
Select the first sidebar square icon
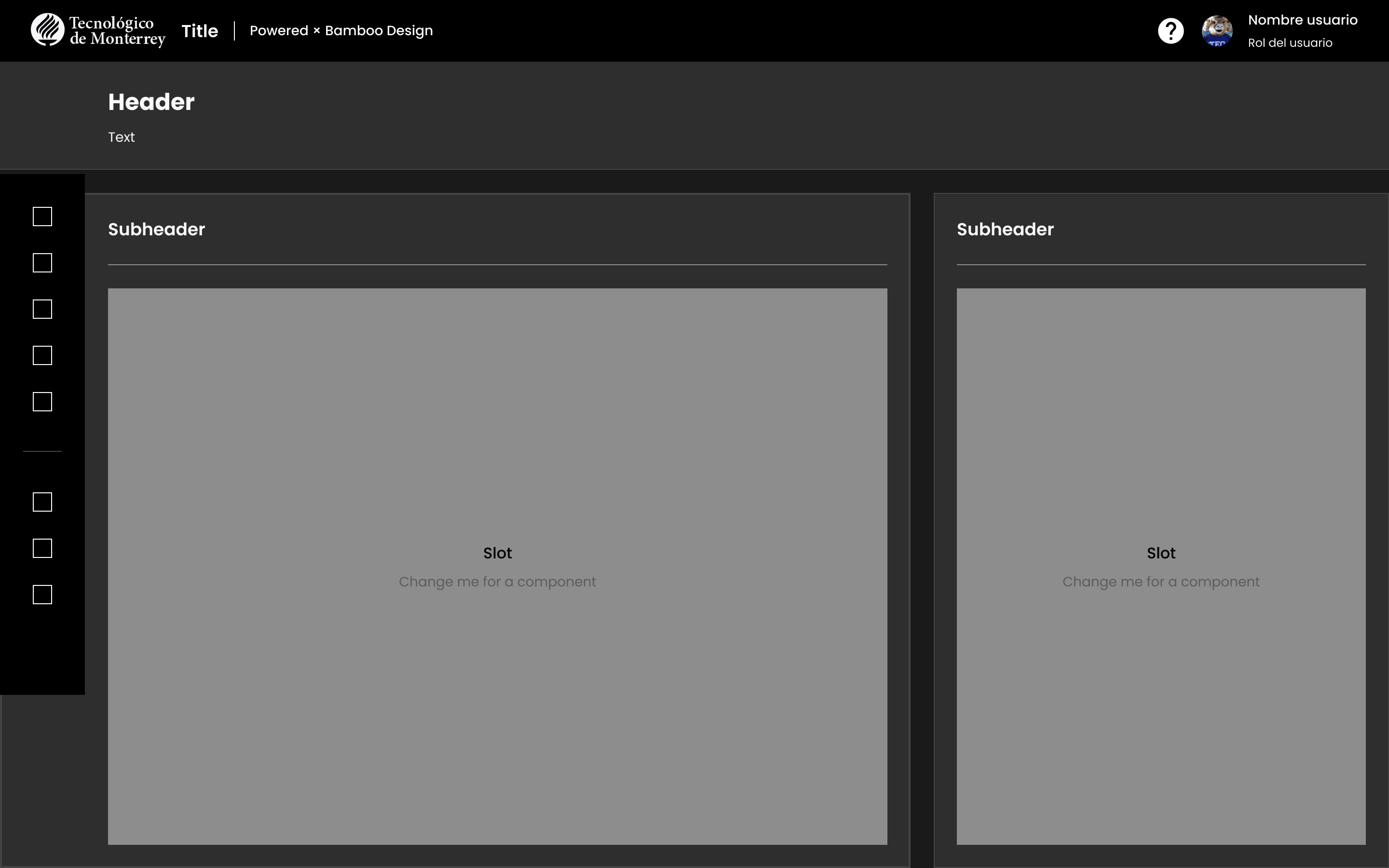(42, 217)
